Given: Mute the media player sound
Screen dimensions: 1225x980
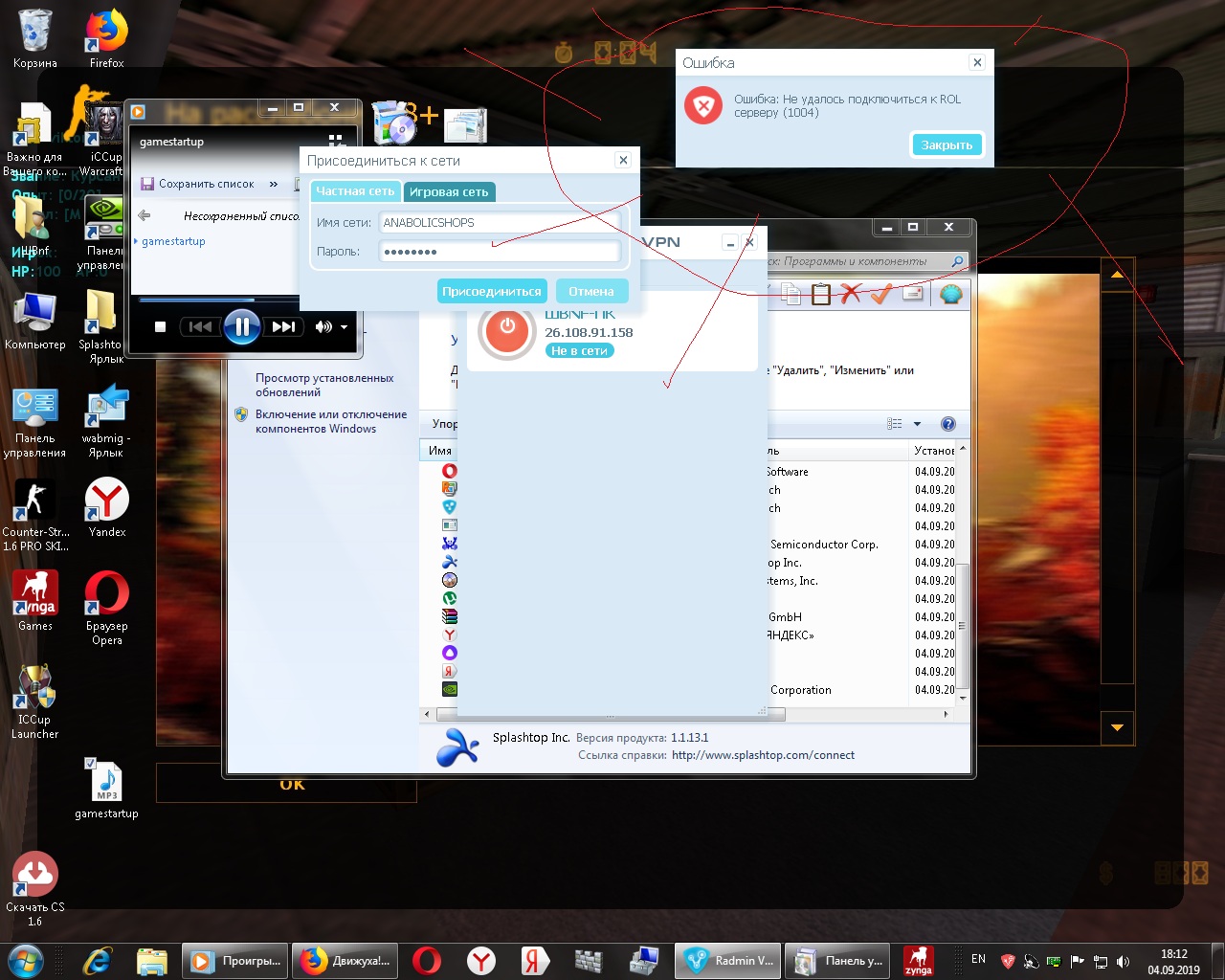Looking at the screenshot, I should pos(323,326).
